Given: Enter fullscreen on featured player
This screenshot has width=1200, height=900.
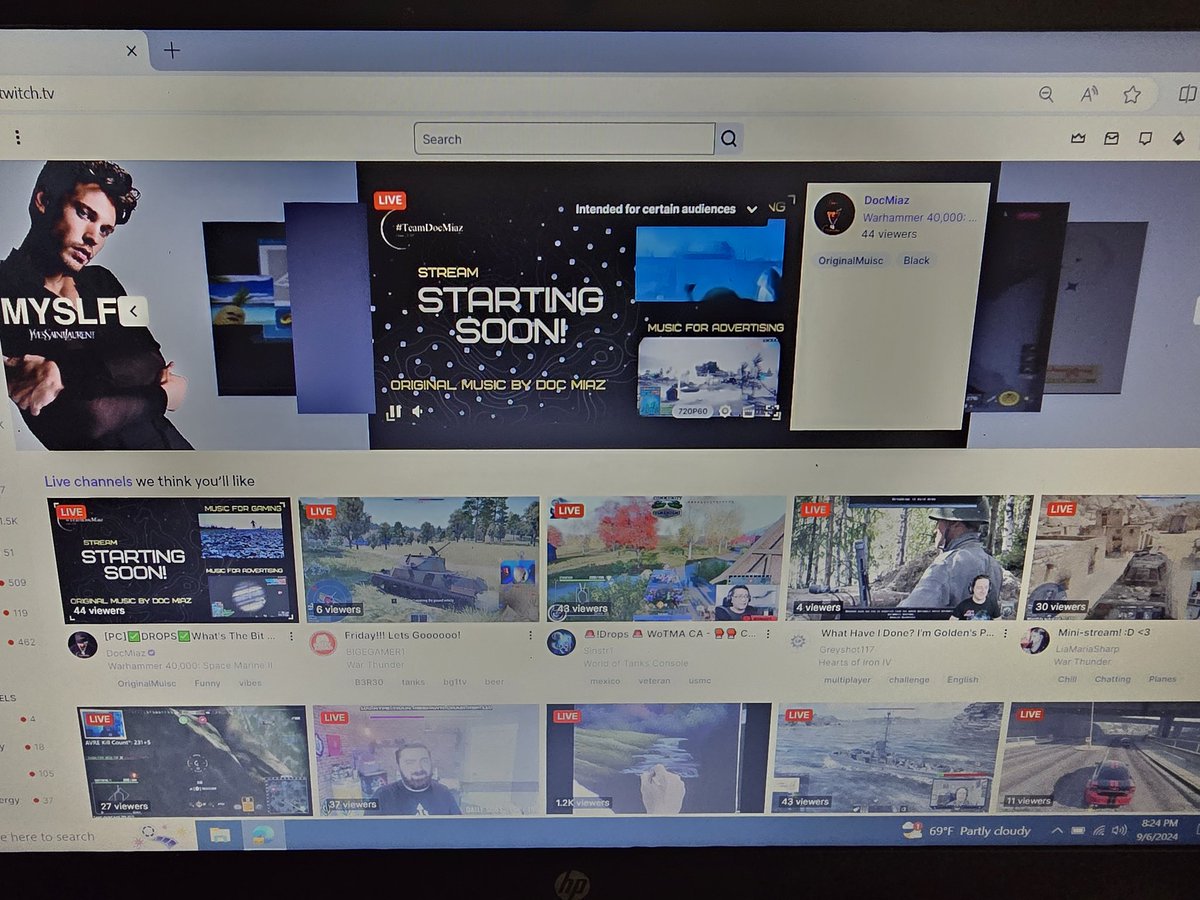Looking at the screenshot, I should (773, 410).
